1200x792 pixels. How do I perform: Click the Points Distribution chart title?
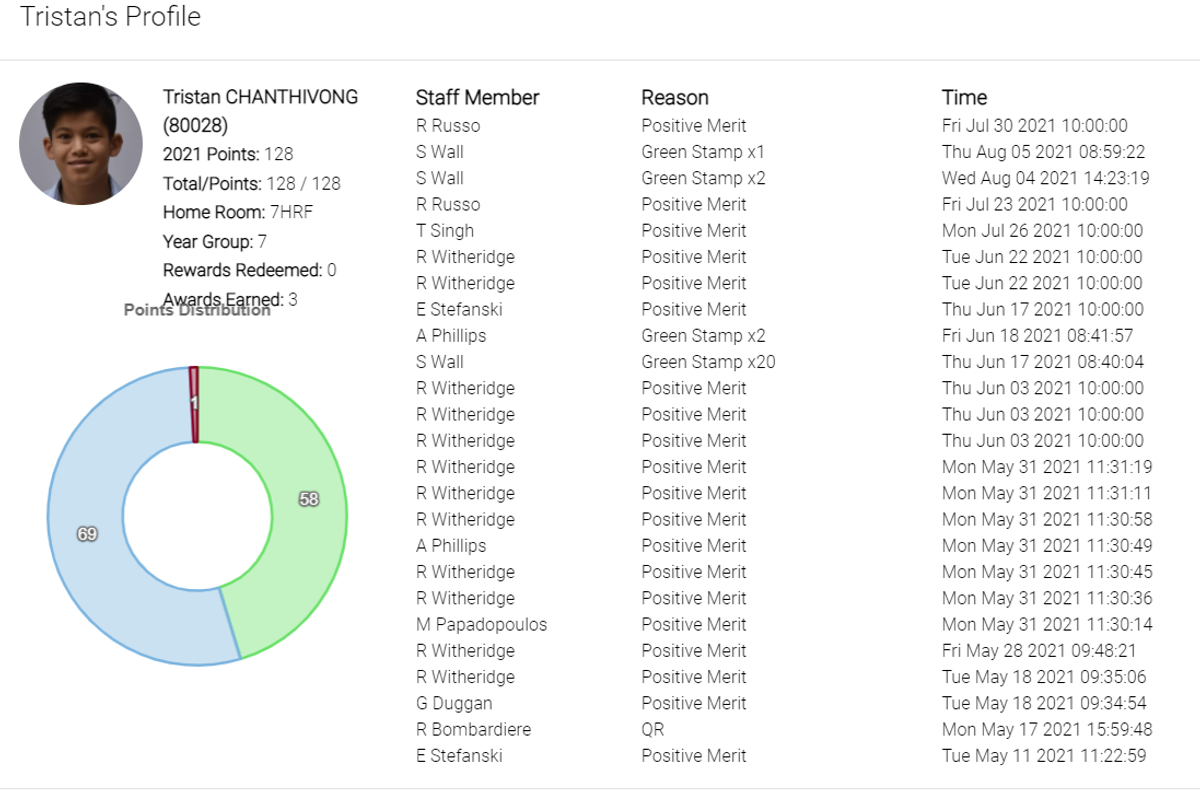tap(197, 310)
